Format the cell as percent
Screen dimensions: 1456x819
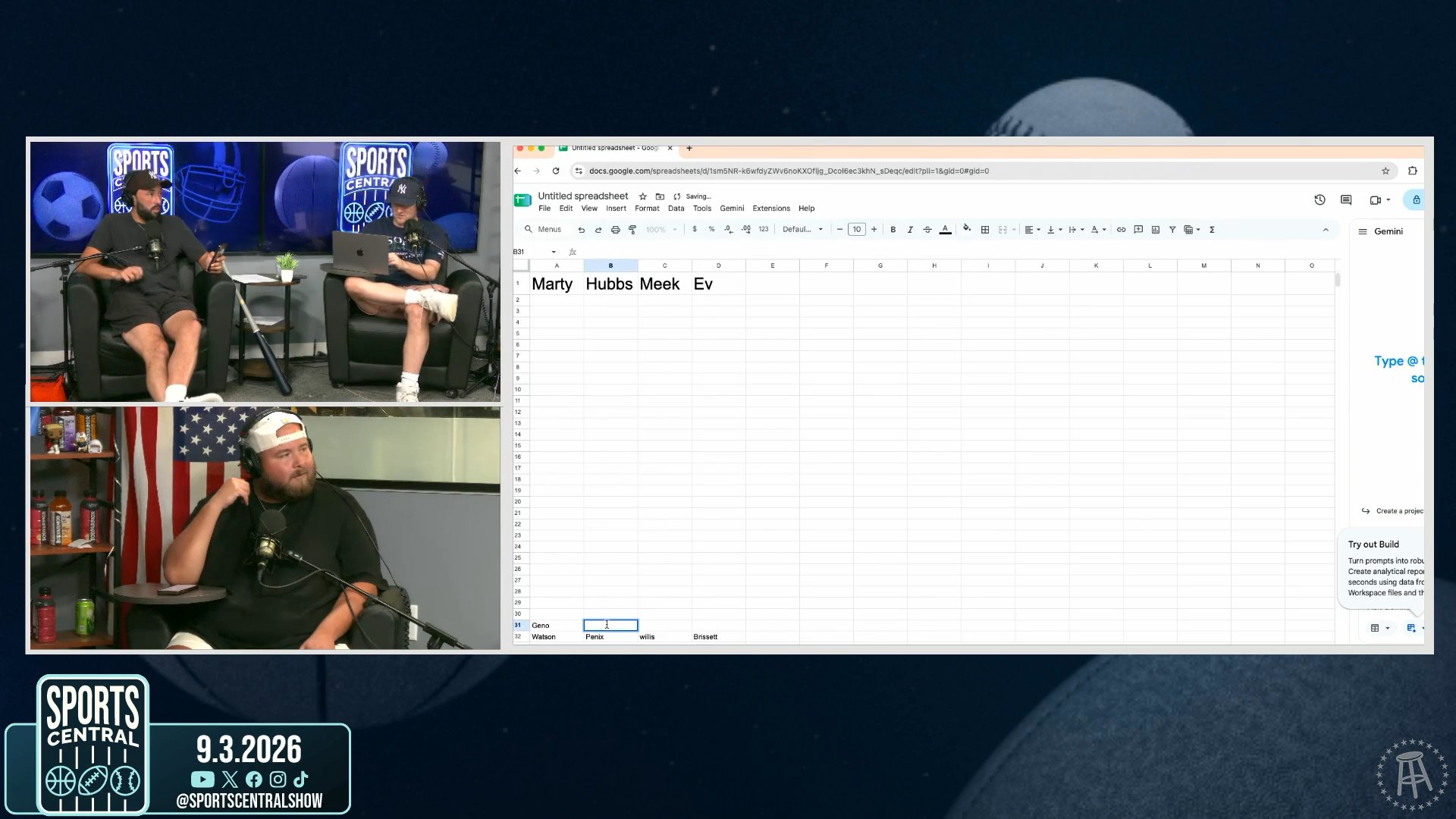711,230
